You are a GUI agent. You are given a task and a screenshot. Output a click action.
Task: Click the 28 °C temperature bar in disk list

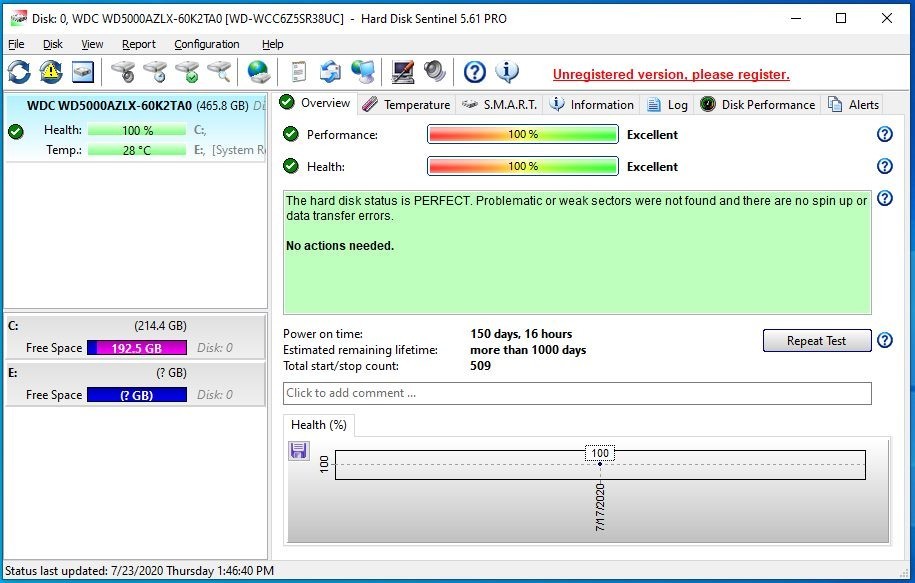137,150
